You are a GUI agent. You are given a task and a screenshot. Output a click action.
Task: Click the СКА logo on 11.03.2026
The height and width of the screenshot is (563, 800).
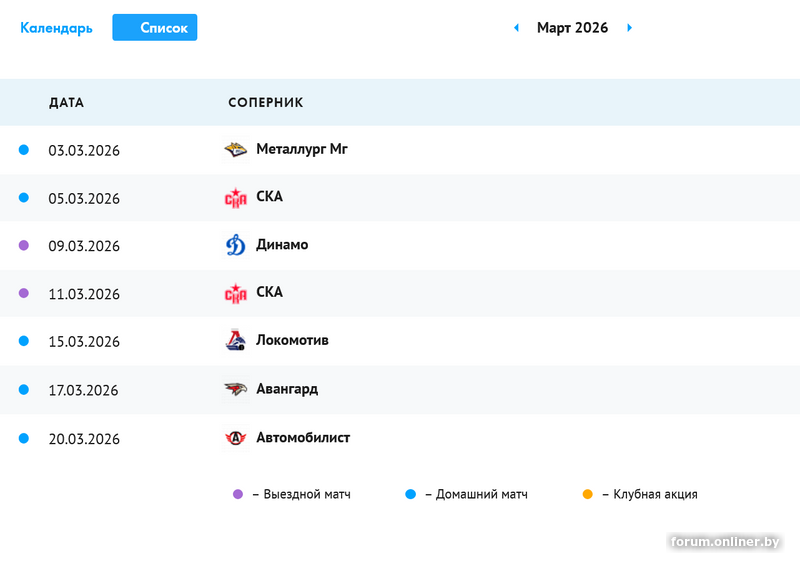[x=235, y=293]
